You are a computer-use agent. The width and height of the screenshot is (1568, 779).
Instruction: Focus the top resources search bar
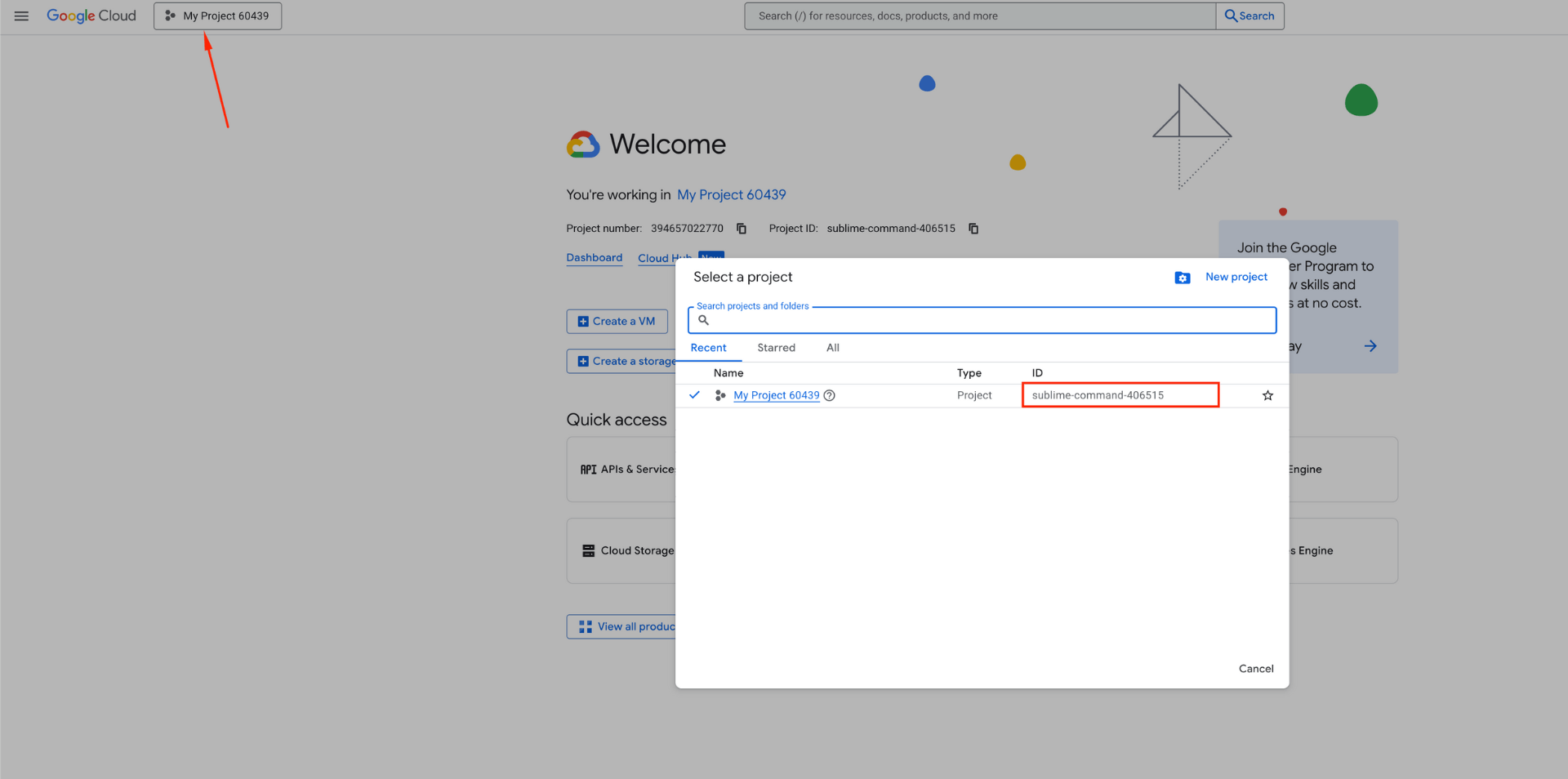979,16
